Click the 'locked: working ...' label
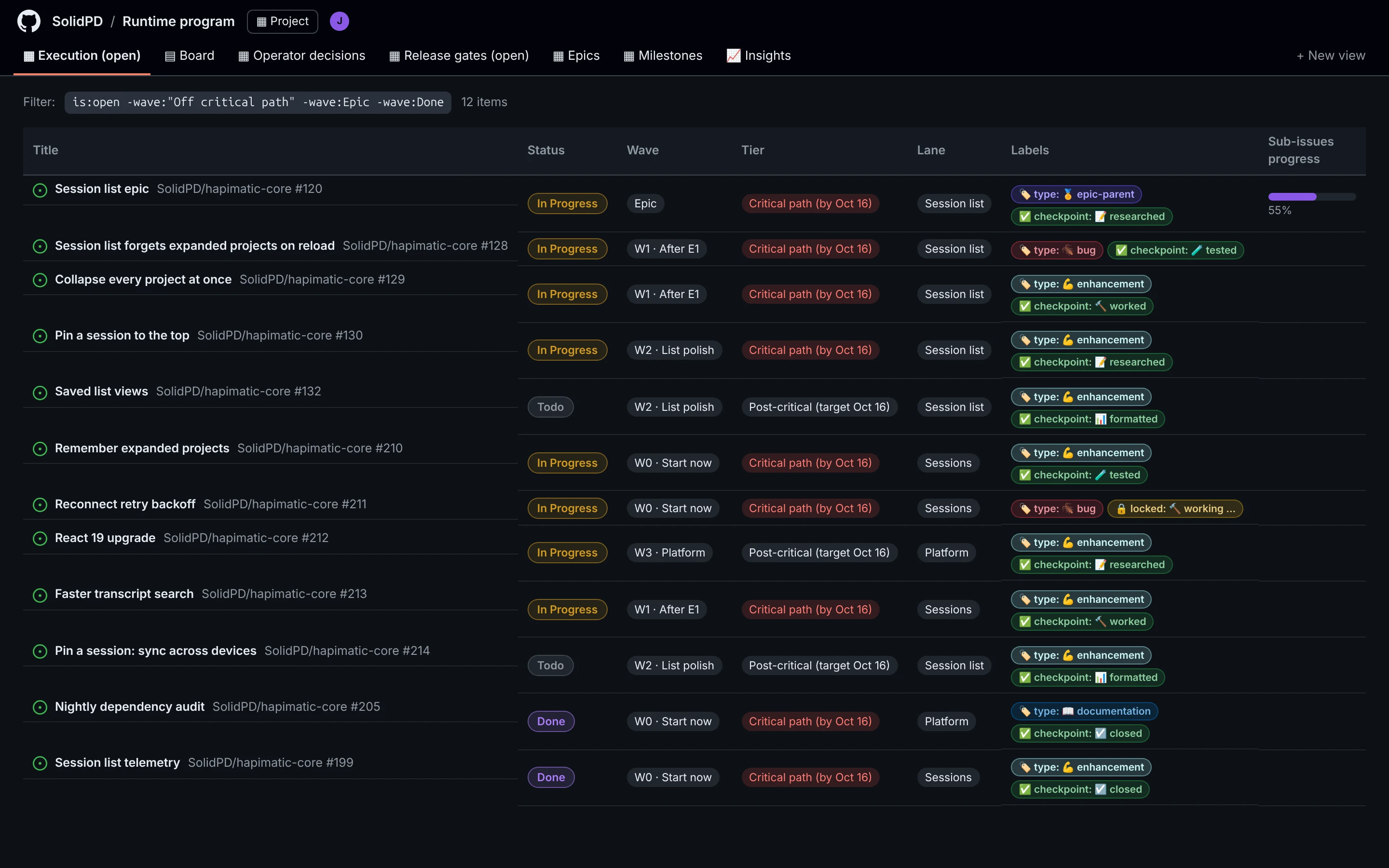1389x868 pixels. tap(1175, 509)
